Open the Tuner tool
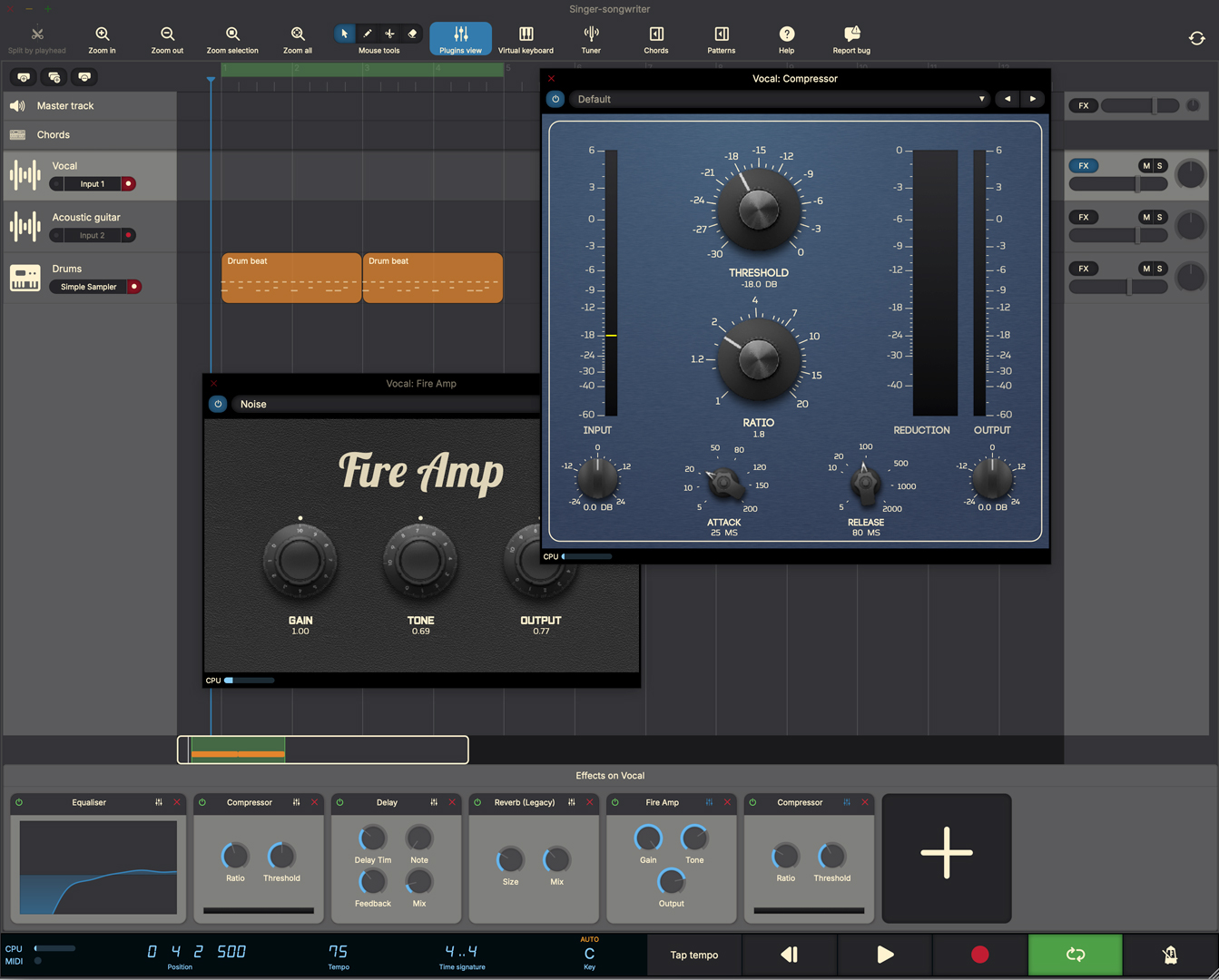Viewport: 1219px width, 980px height. coord(591,38)
